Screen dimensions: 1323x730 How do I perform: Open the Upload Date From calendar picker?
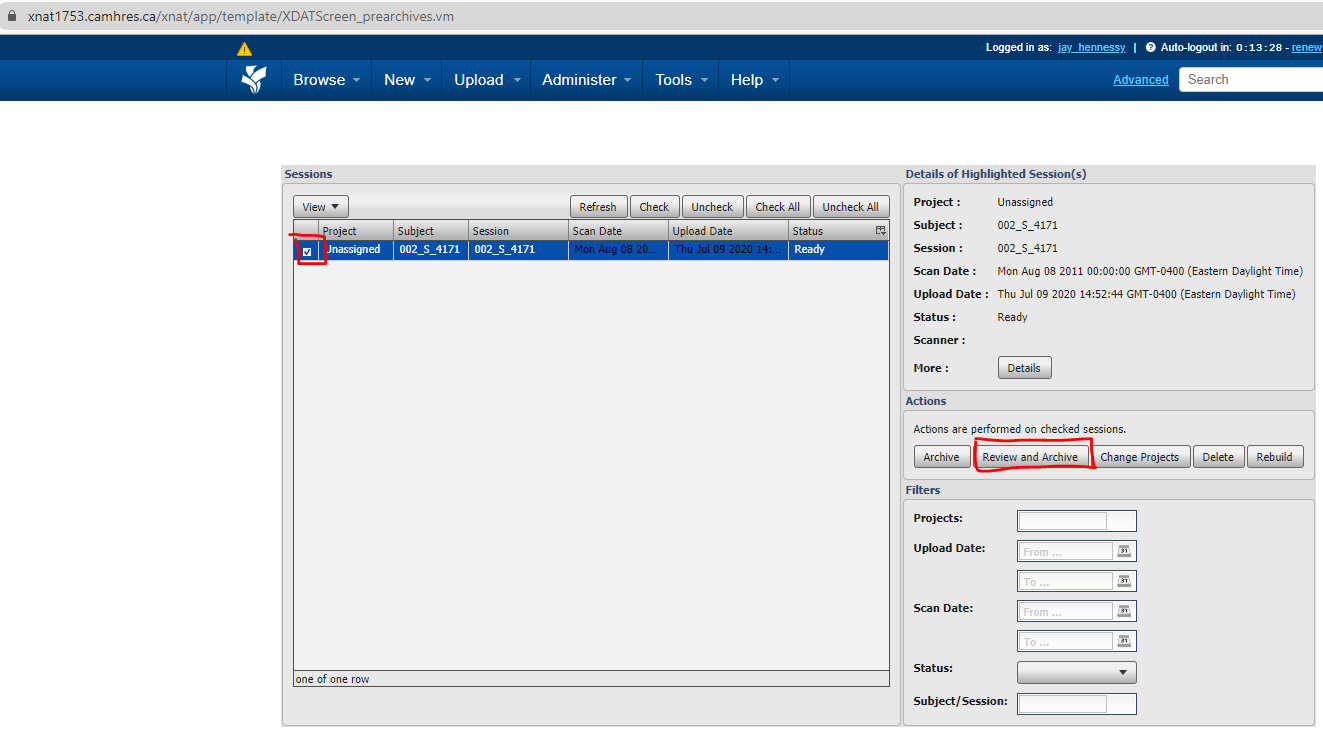click(x=1124, y=551)
